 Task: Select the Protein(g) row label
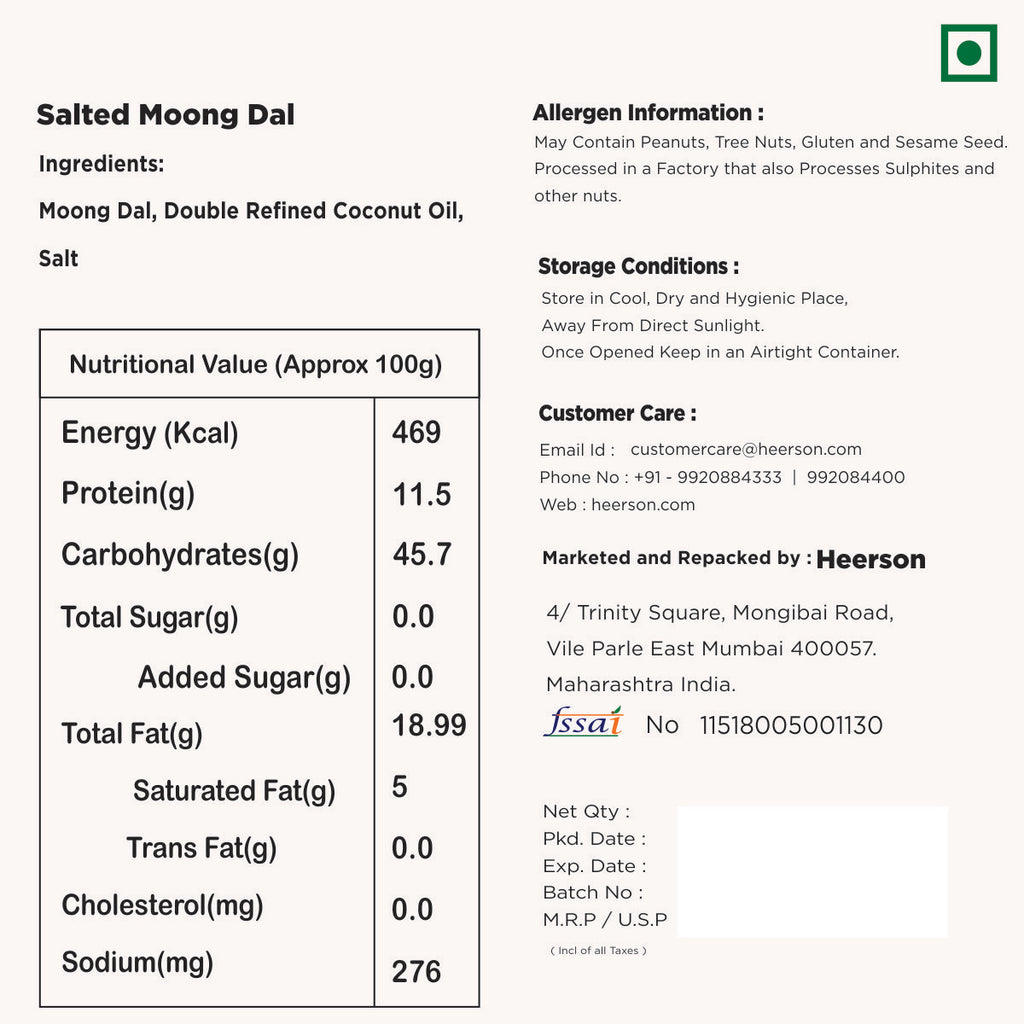click(x=128, y=494)
